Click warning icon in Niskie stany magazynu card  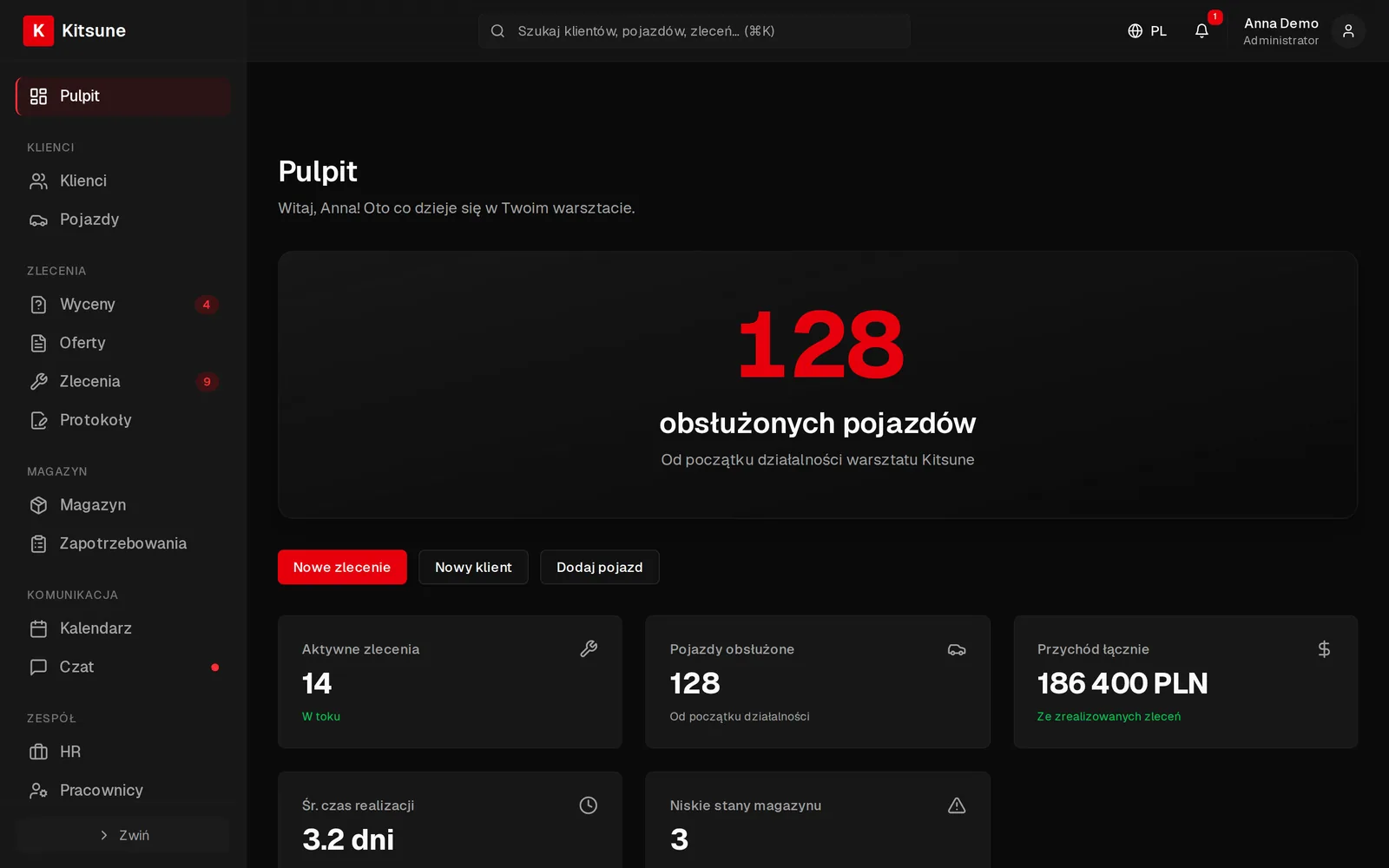tap(957, 806)
